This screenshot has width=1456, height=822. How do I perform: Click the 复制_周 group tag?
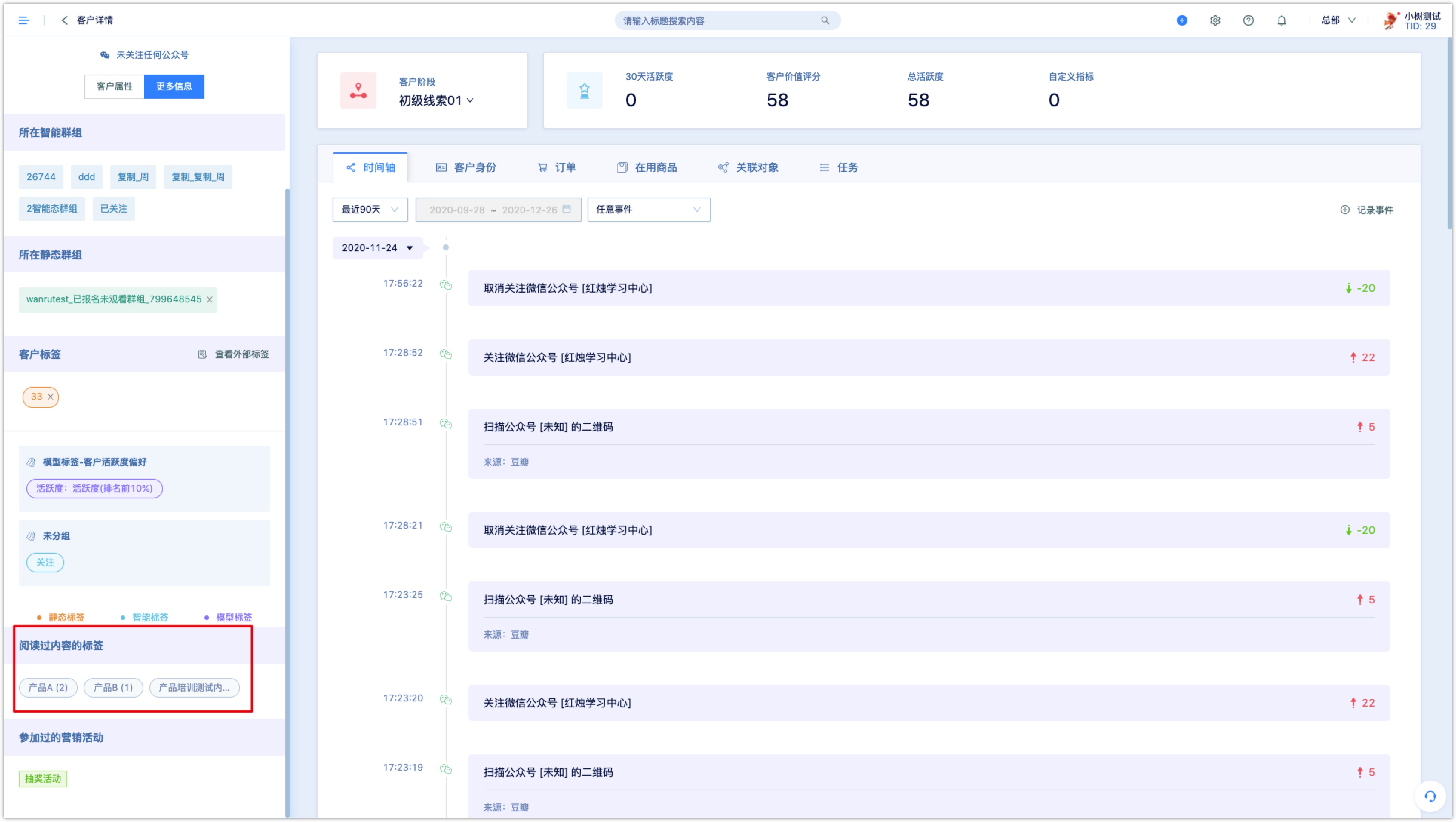point(133,177)
